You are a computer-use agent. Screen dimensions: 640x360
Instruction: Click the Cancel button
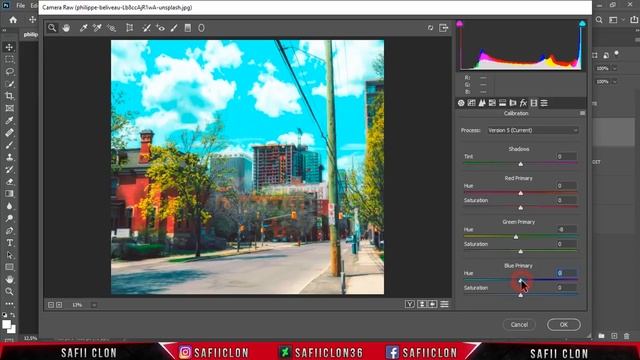coord(519,324)
